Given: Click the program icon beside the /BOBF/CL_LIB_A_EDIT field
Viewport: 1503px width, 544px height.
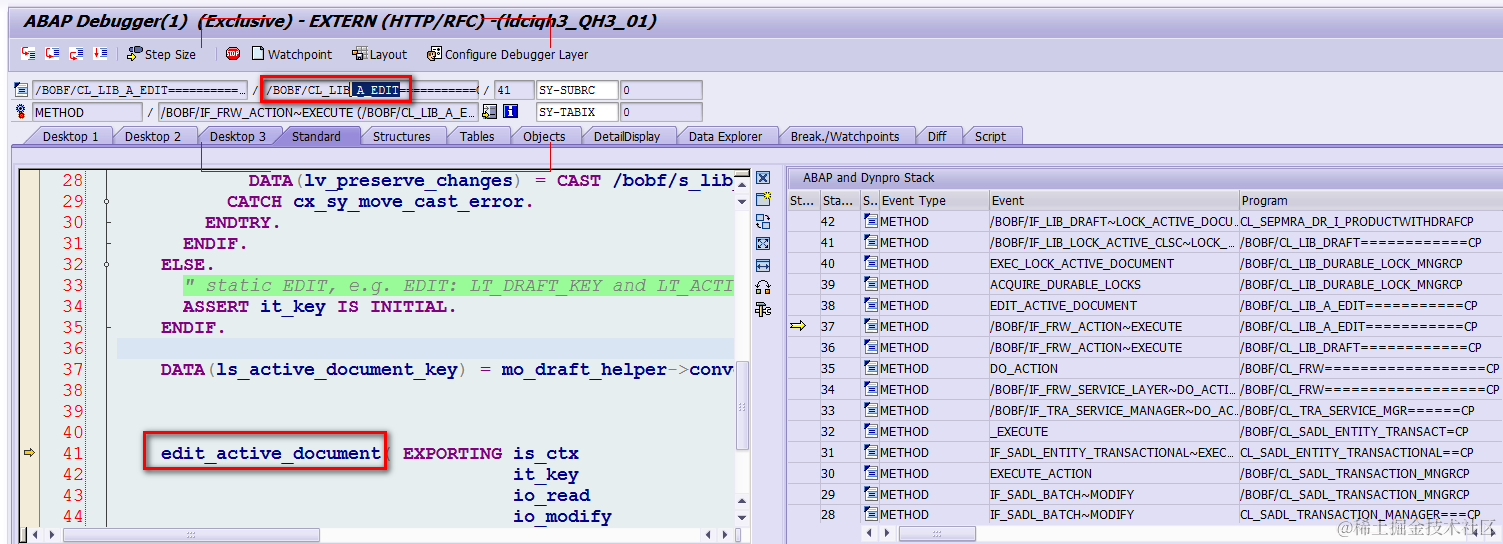Looking at the screenshot, I should tap(22, 90).
